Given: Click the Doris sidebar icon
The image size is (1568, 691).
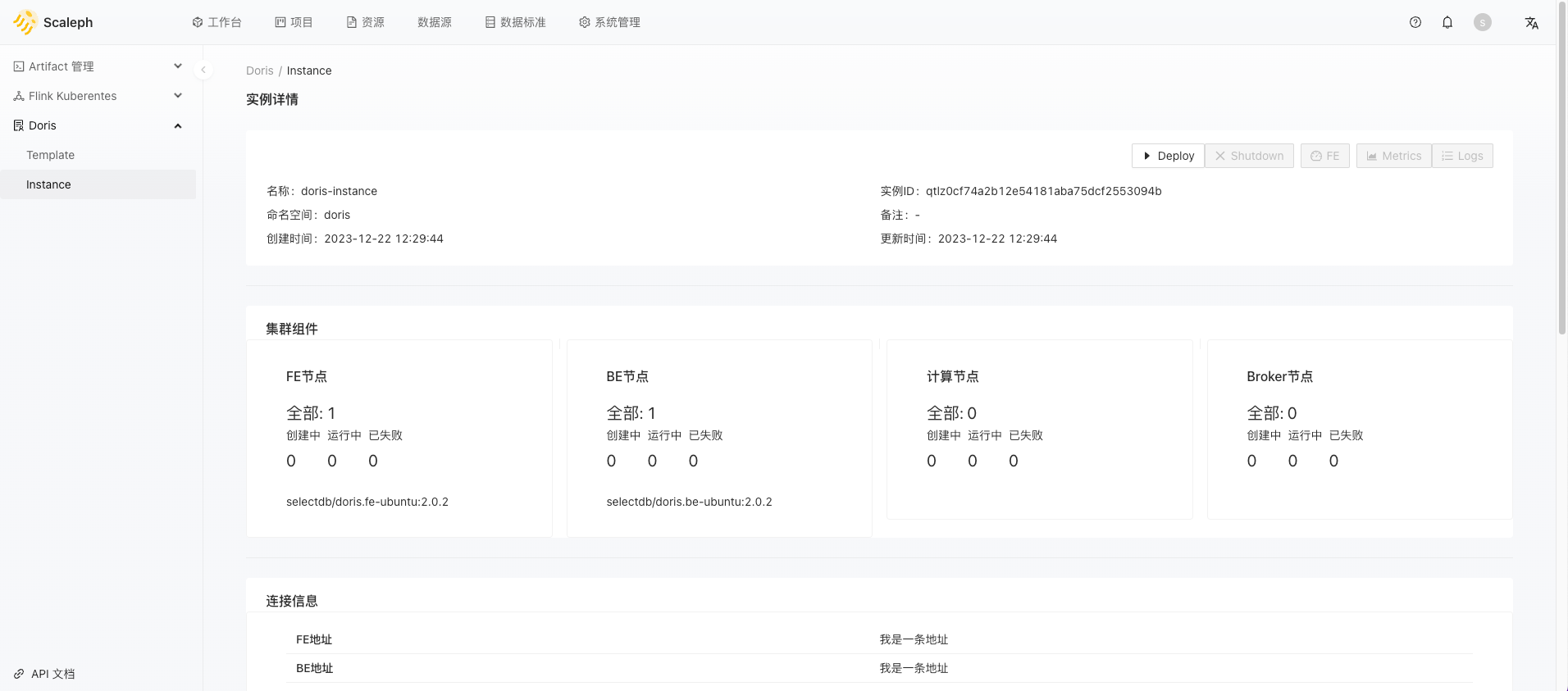Looking at the screenshot, I should (x=19, y=125).
